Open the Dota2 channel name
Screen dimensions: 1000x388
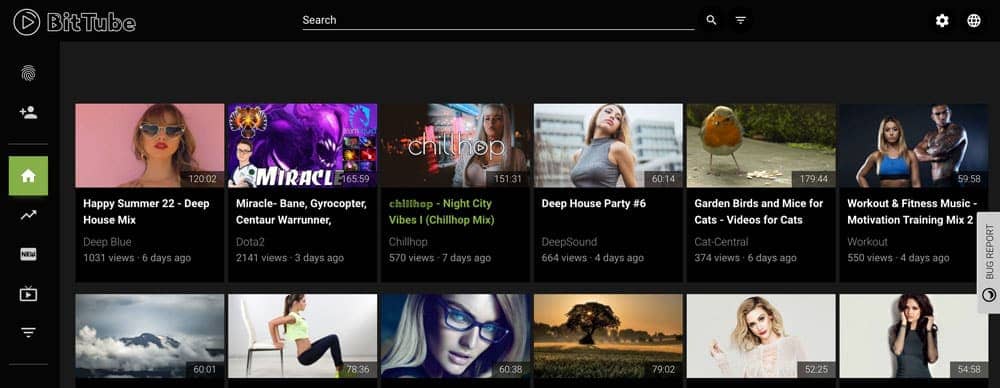(x=250, y=242)
